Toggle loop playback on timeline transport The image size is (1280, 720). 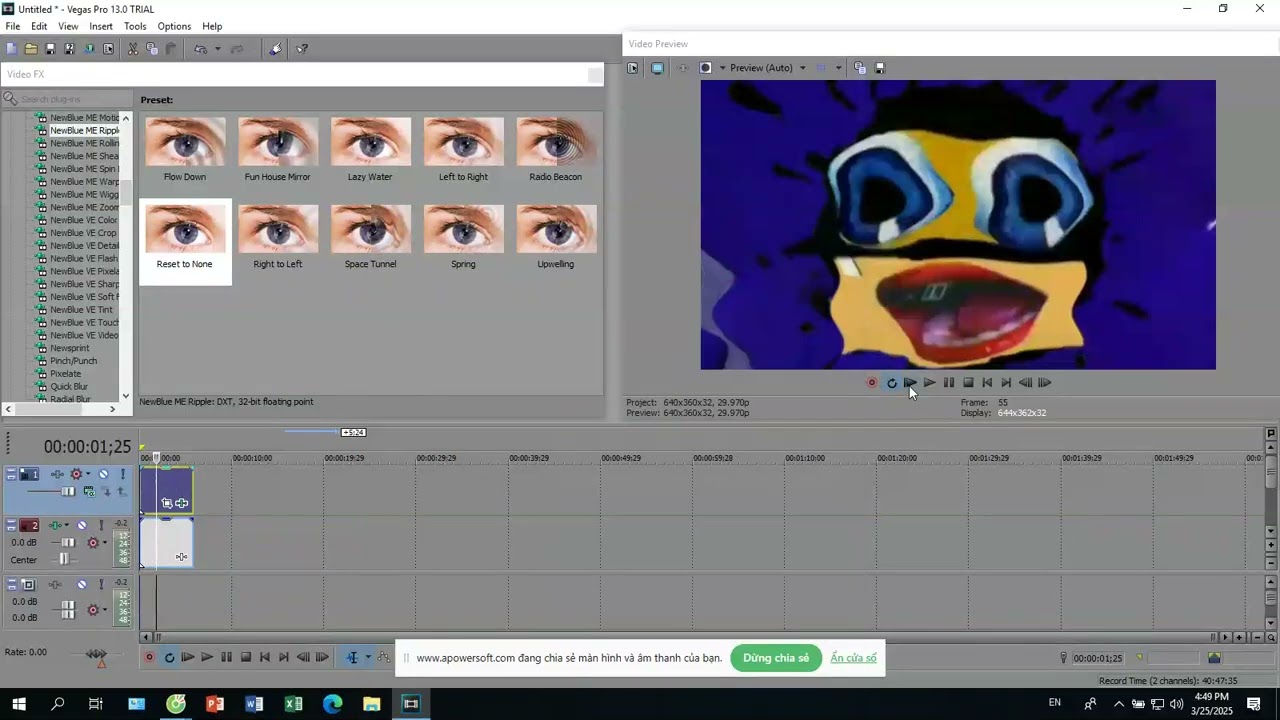pyautogui.click(x=169, y=657)
